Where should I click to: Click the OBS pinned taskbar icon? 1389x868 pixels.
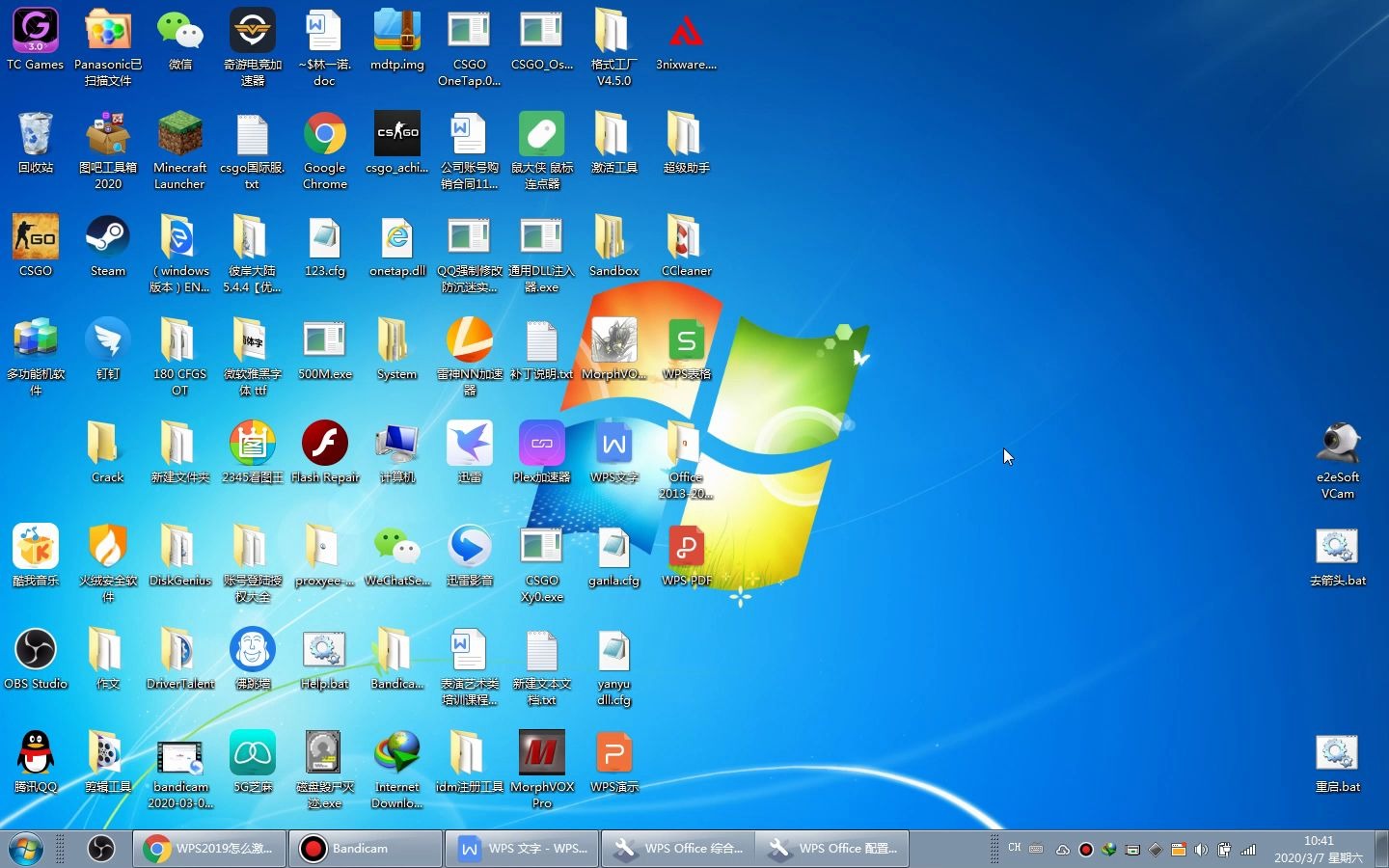(x=101, y=849)
